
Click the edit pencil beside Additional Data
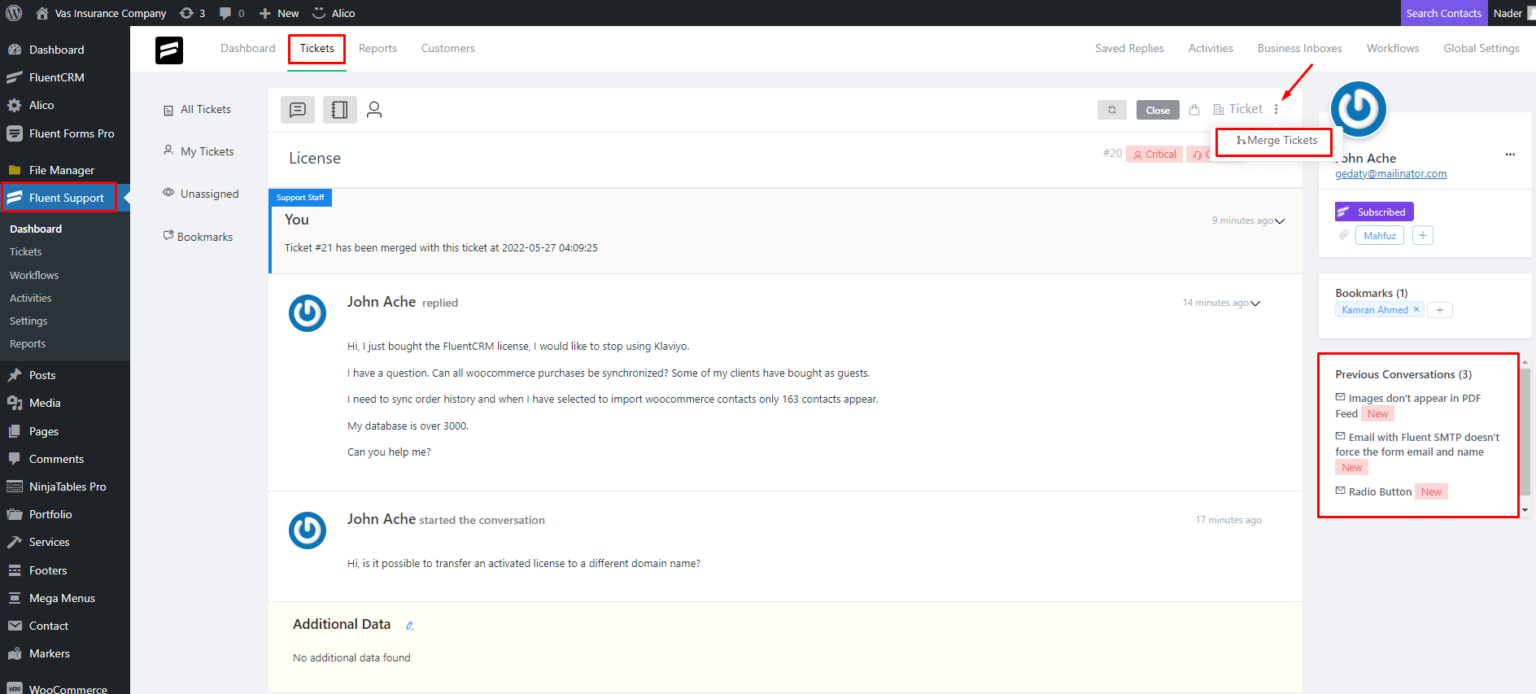click(x=409, y=624)
